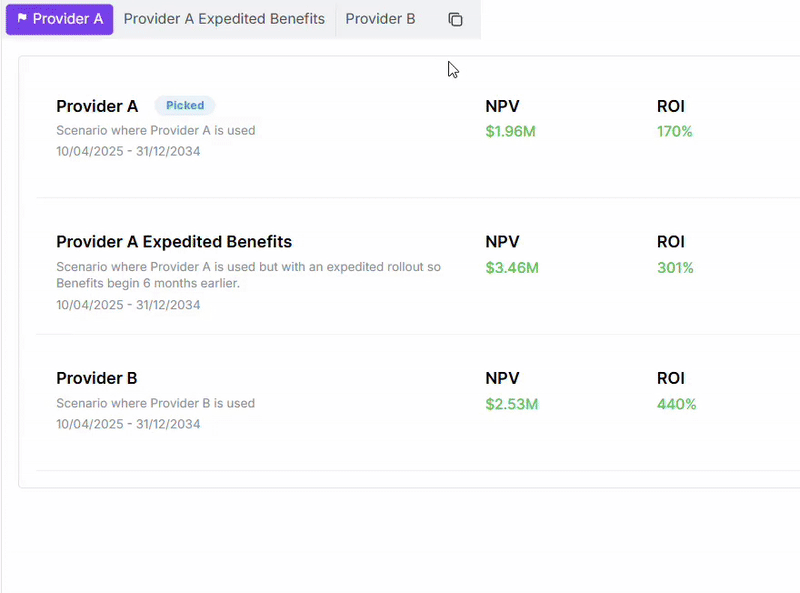The height and width of the screenshot is (593, 800).
Task: Open the Provider A Expedited Benefits scenario heading
Action: coord(174,241)
